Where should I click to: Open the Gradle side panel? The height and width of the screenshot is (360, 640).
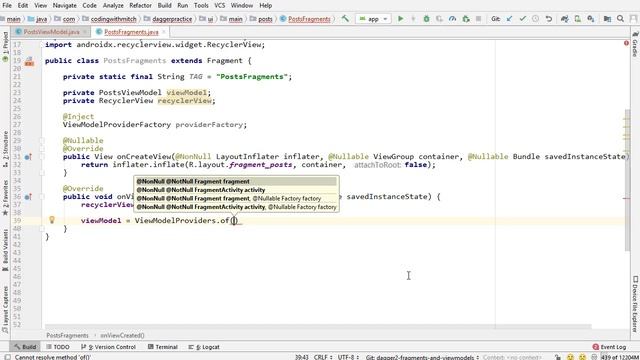pyautogui.click(x=635, y=44)
